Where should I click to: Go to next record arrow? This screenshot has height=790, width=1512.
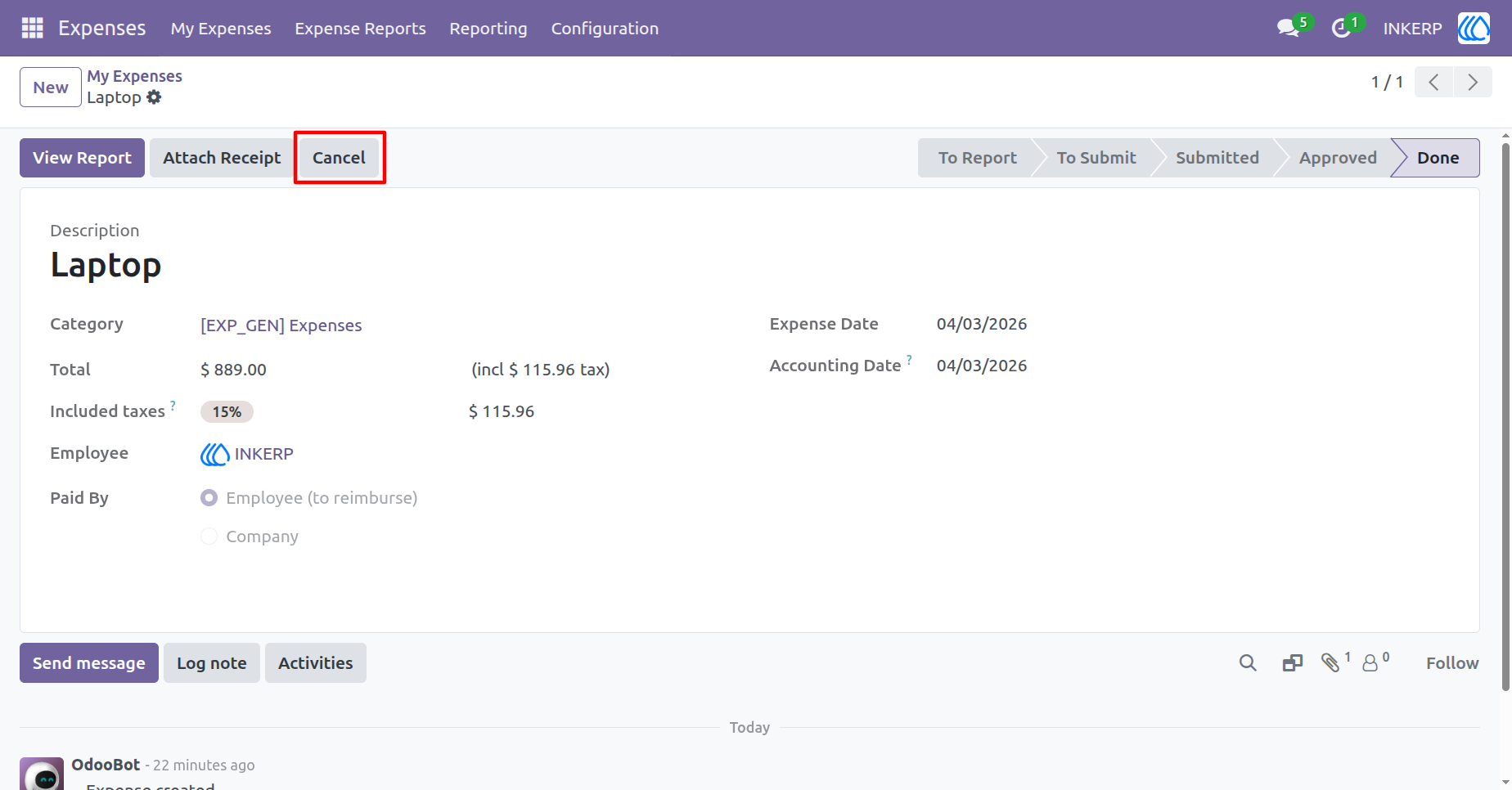click(x=1473, y=82)
